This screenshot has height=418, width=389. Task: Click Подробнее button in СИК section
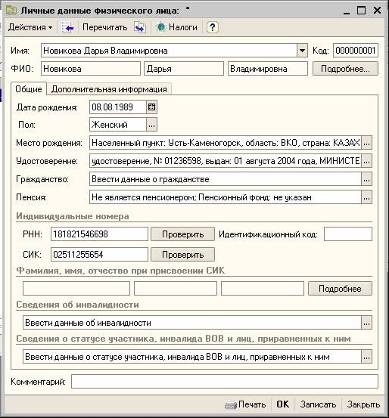[340, 289]
